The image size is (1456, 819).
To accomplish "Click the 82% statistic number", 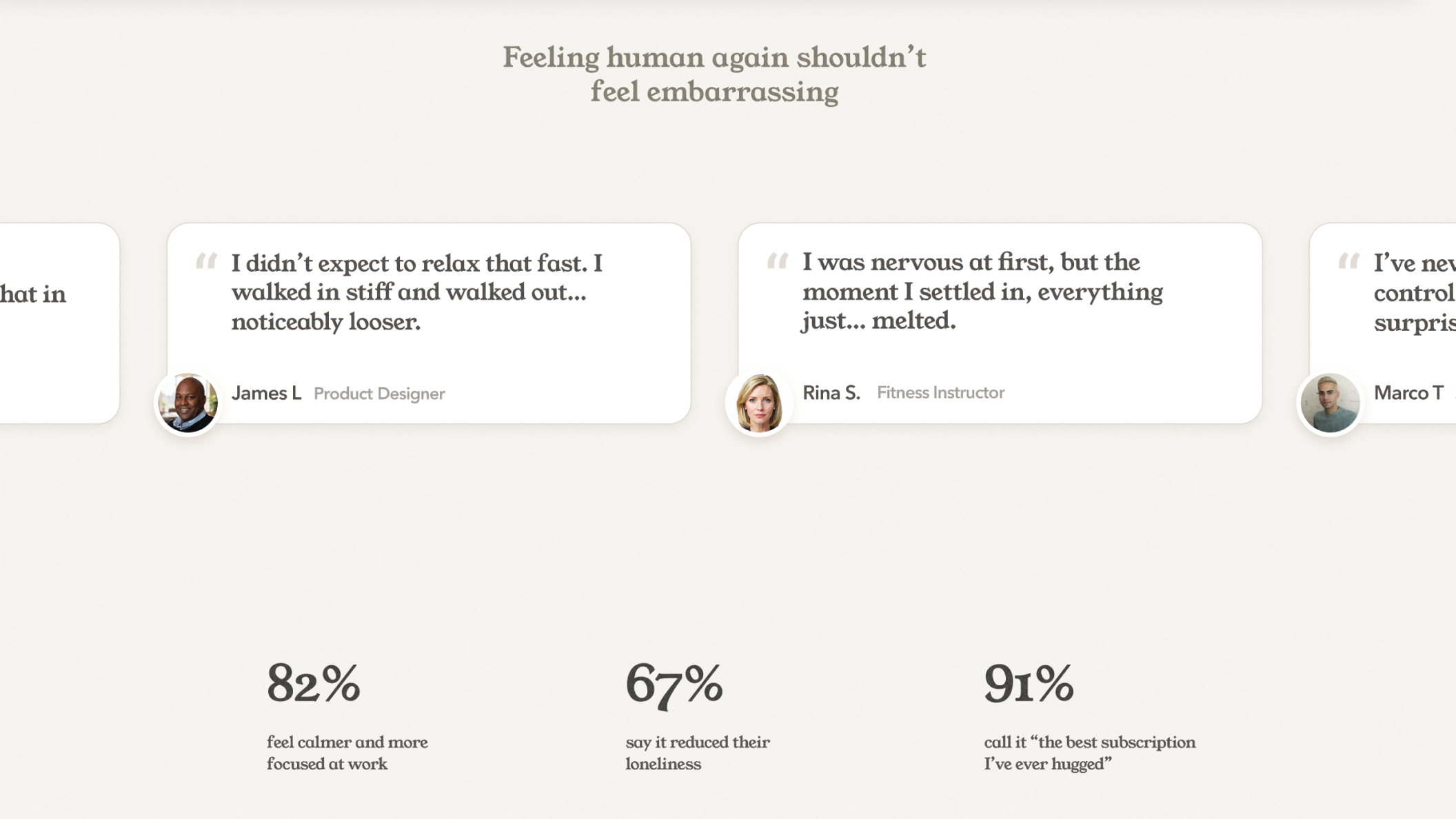I will [314, 683].
